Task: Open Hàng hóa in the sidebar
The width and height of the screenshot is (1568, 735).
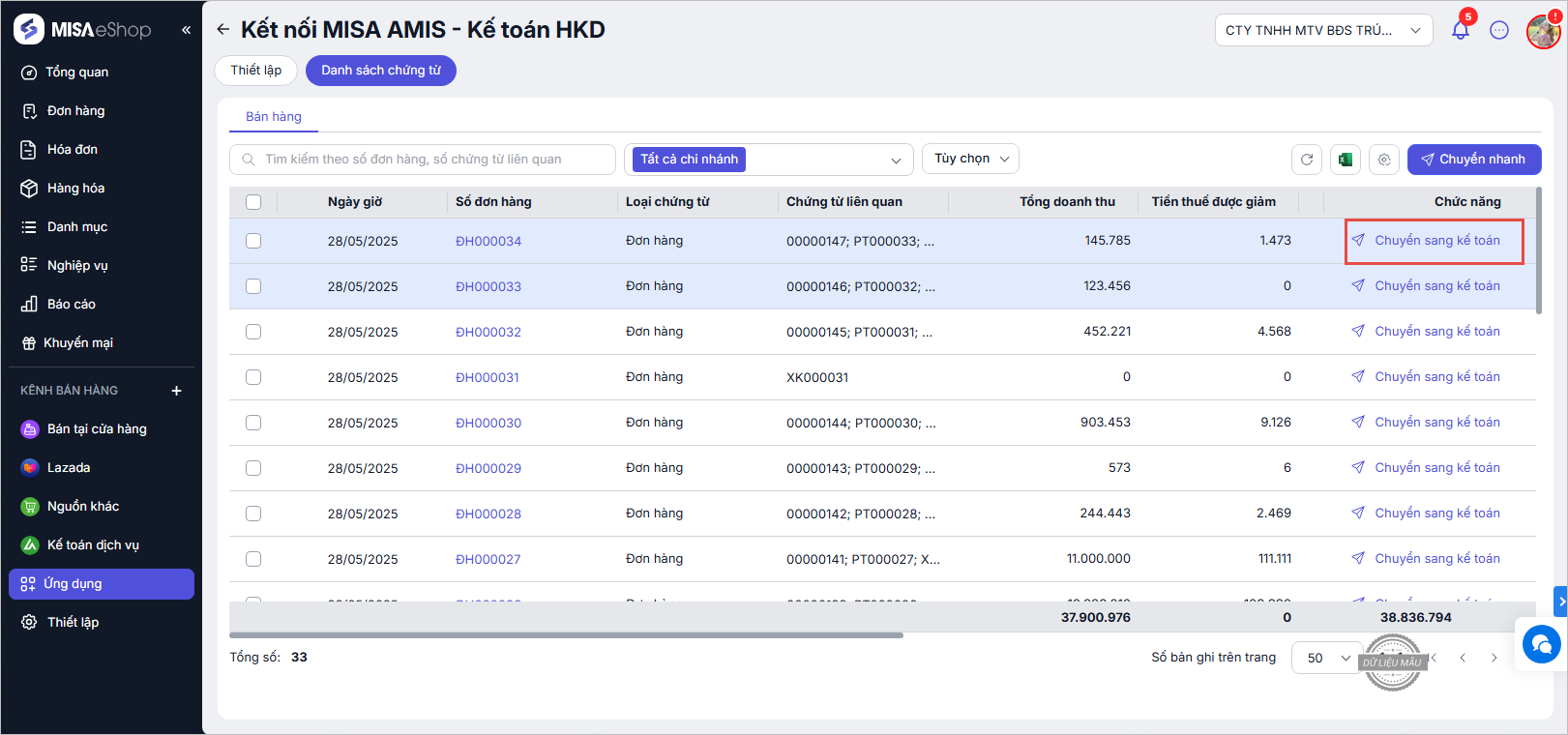Action: coord(102,189)
